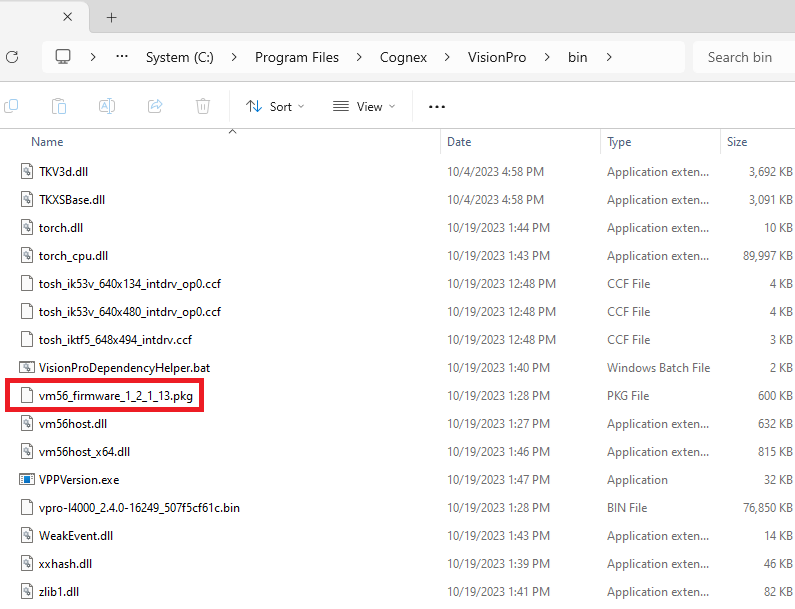Click the Delete trash icon
The width and height of the screenshot is (795, 609).
[x=203, y=106]
